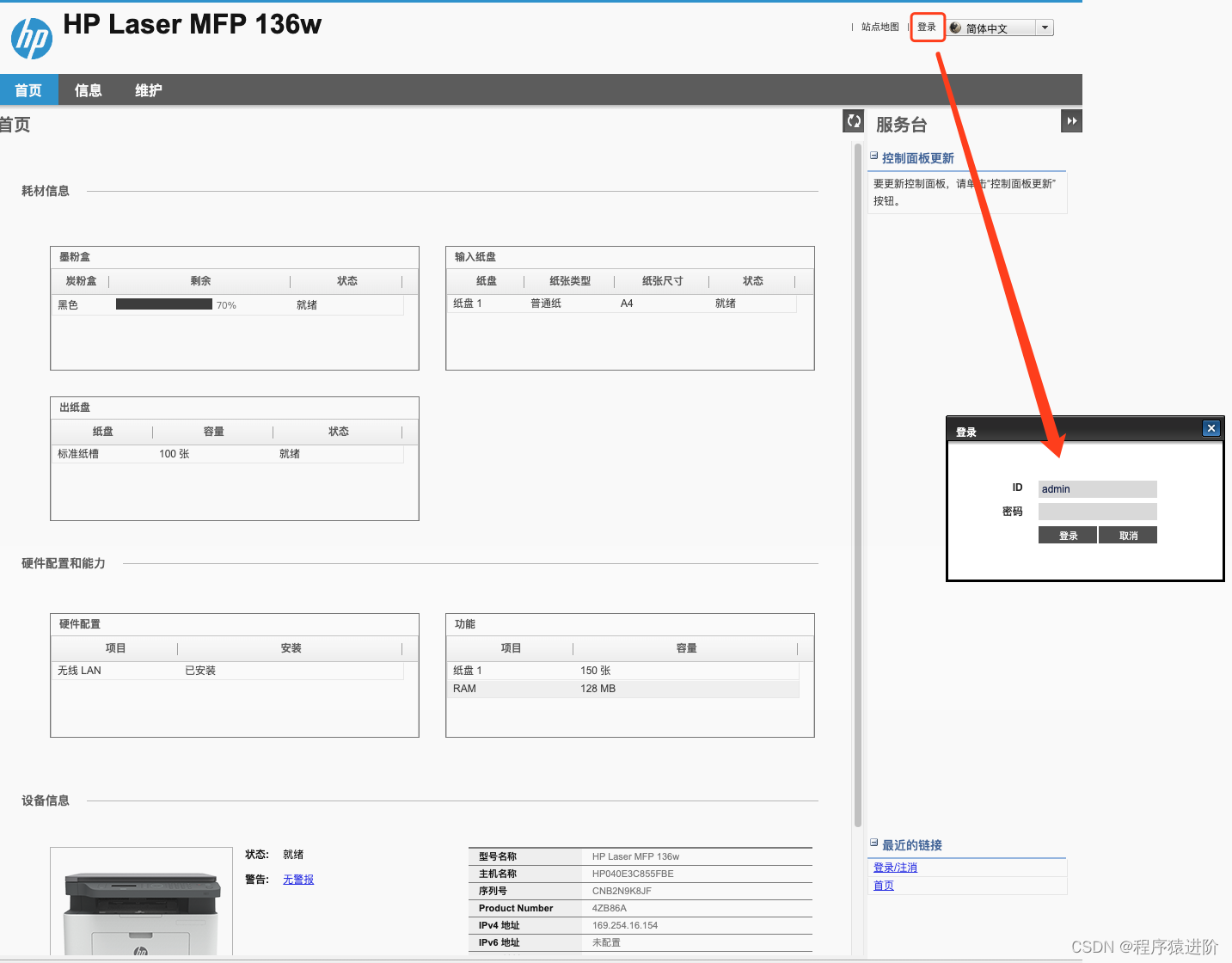Click the 容量 header in 出纸盘 table
This screenshot has width=1232, height=963.
pyautogui.click(x=214, y=432)
